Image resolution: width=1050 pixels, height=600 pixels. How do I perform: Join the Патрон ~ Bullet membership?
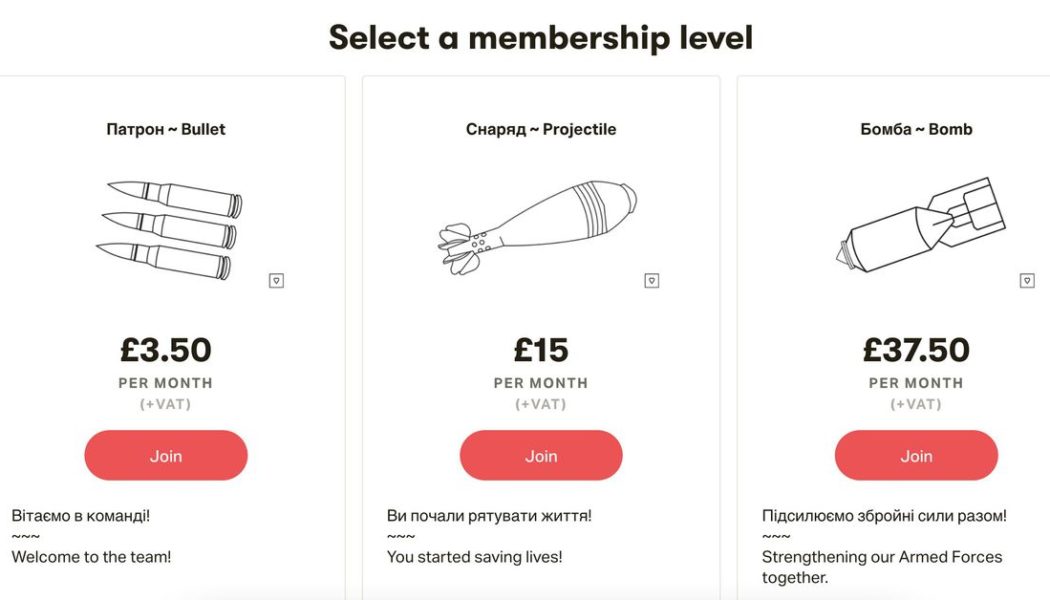point(165,455)
